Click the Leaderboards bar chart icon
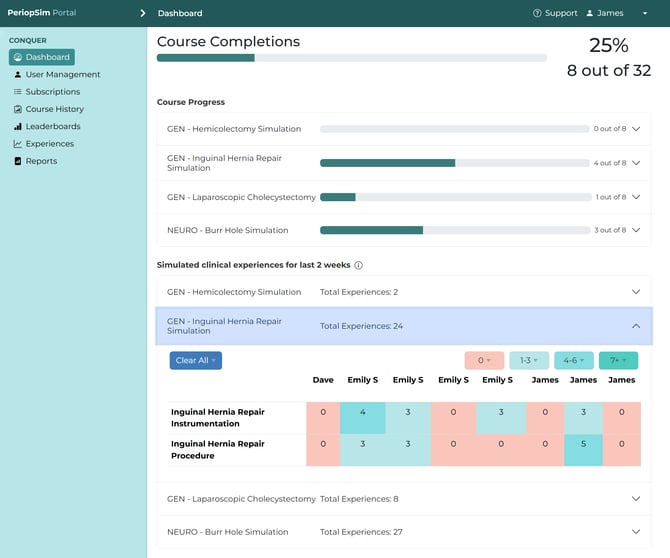The width and height of the screenshot is (670, 558). (x=18, y=126)
